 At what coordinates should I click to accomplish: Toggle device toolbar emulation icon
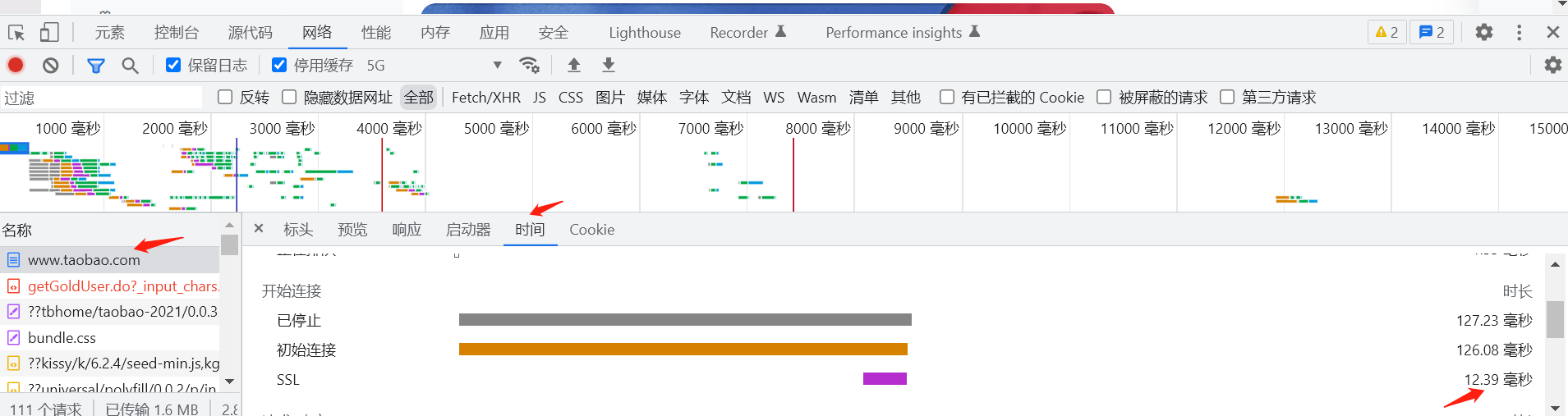[x=49, y=33]
